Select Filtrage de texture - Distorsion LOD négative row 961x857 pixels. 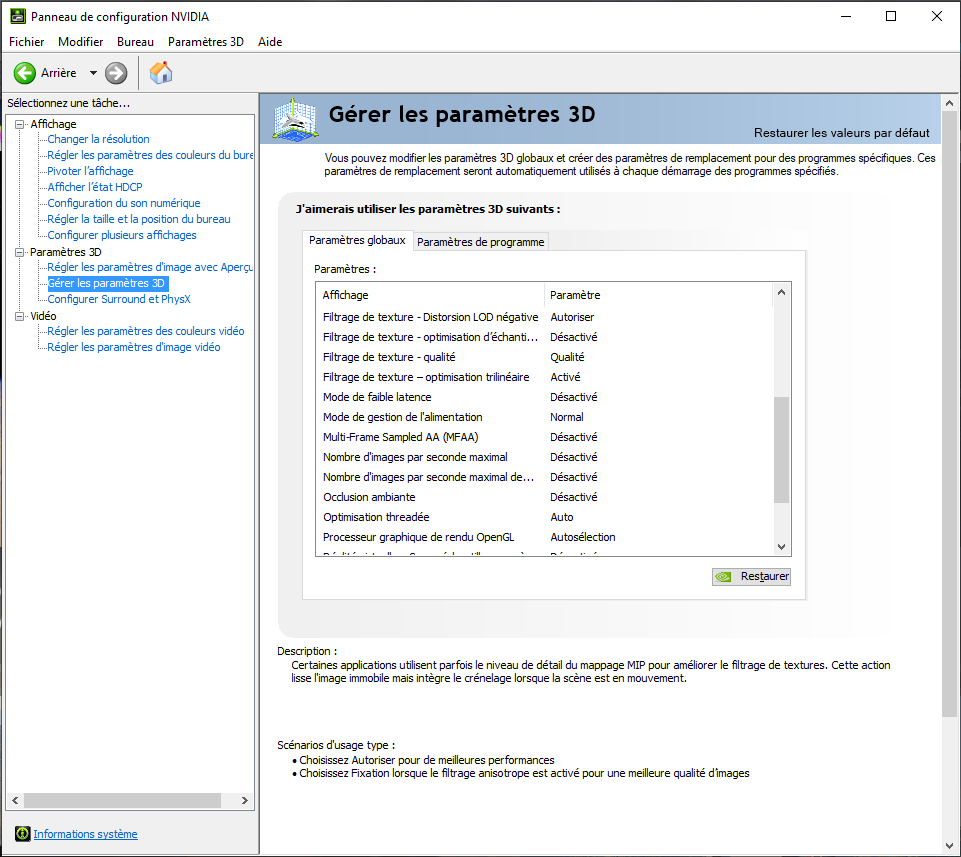pyautogui.click(x=545, y=317)
